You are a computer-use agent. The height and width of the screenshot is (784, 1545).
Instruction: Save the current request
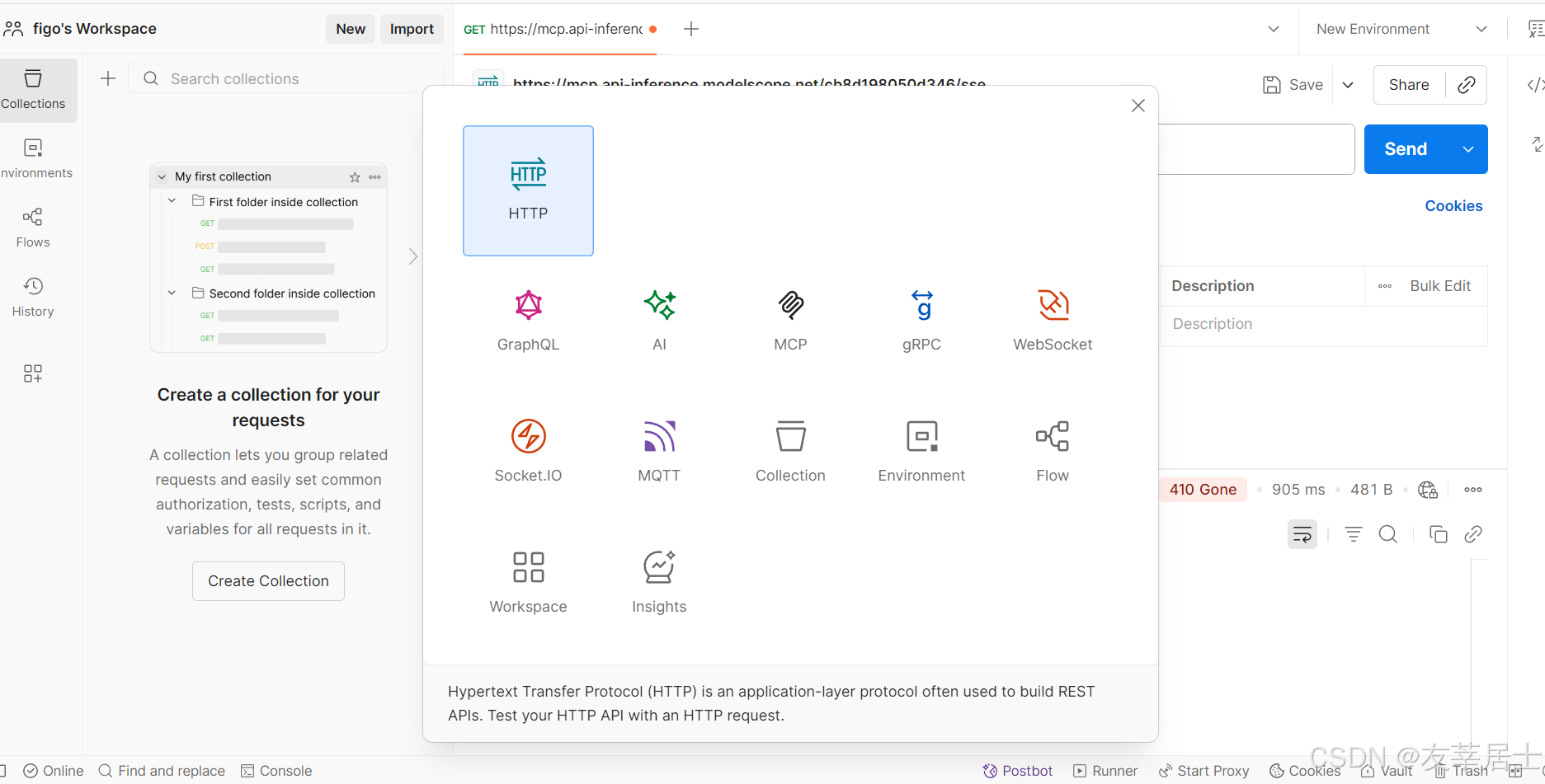coord(1293,85)
